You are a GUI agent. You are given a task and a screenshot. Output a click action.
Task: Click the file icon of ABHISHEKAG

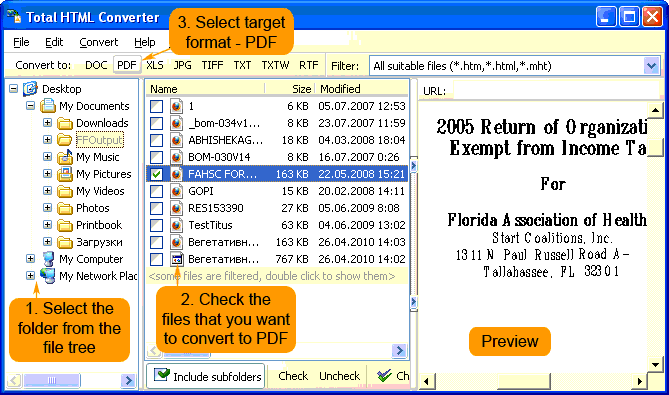[x=176, y=140]
